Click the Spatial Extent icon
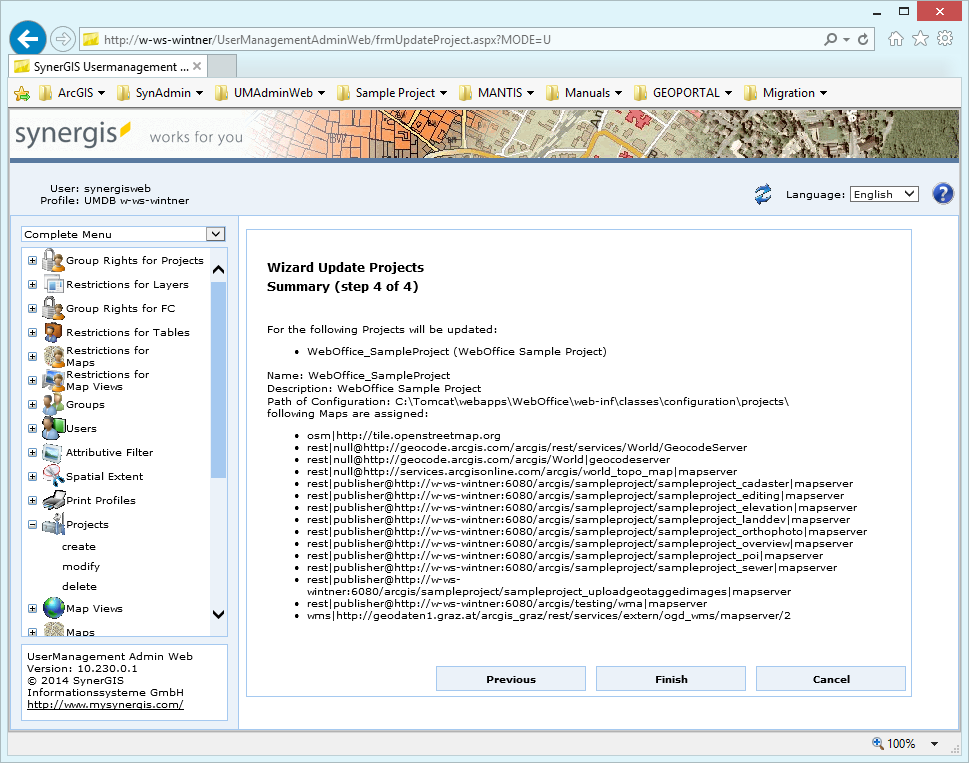969x763 pixels. coord(53,476)
